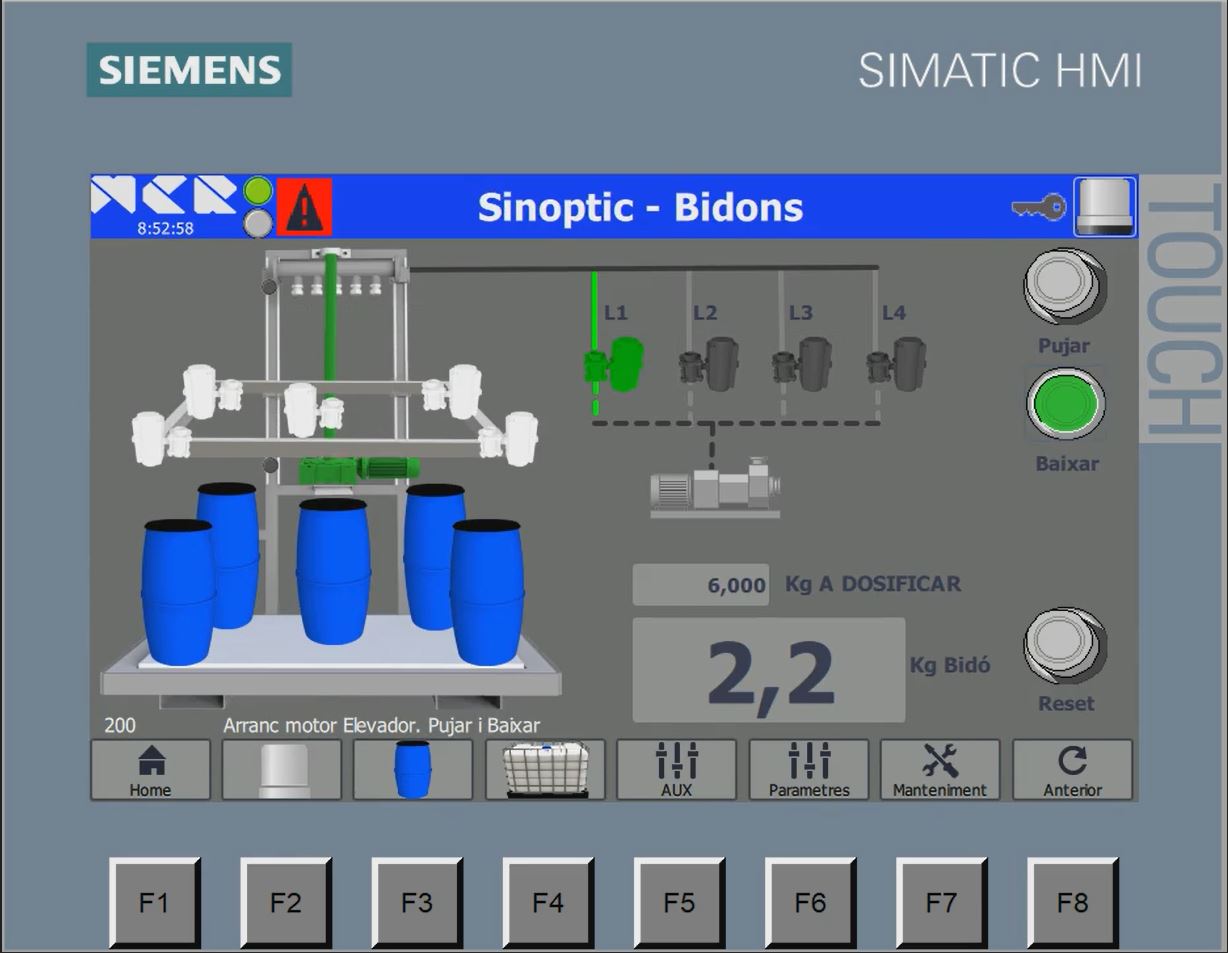Open the blue drum (Bidons) screen
This screenshot has height=953, width=1228.
412,770
